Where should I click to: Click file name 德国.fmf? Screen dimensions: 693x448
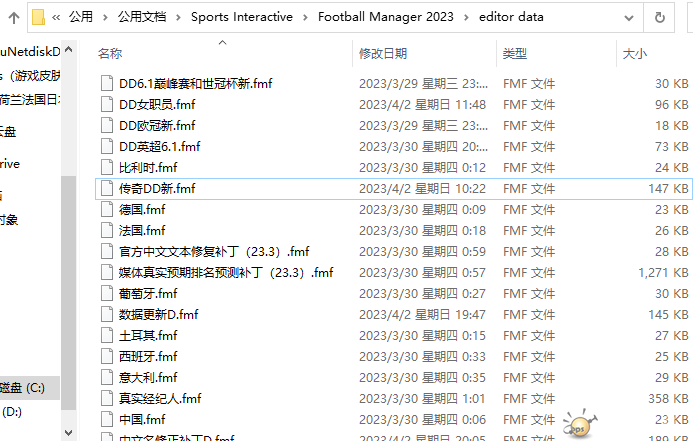click(142, 209)
